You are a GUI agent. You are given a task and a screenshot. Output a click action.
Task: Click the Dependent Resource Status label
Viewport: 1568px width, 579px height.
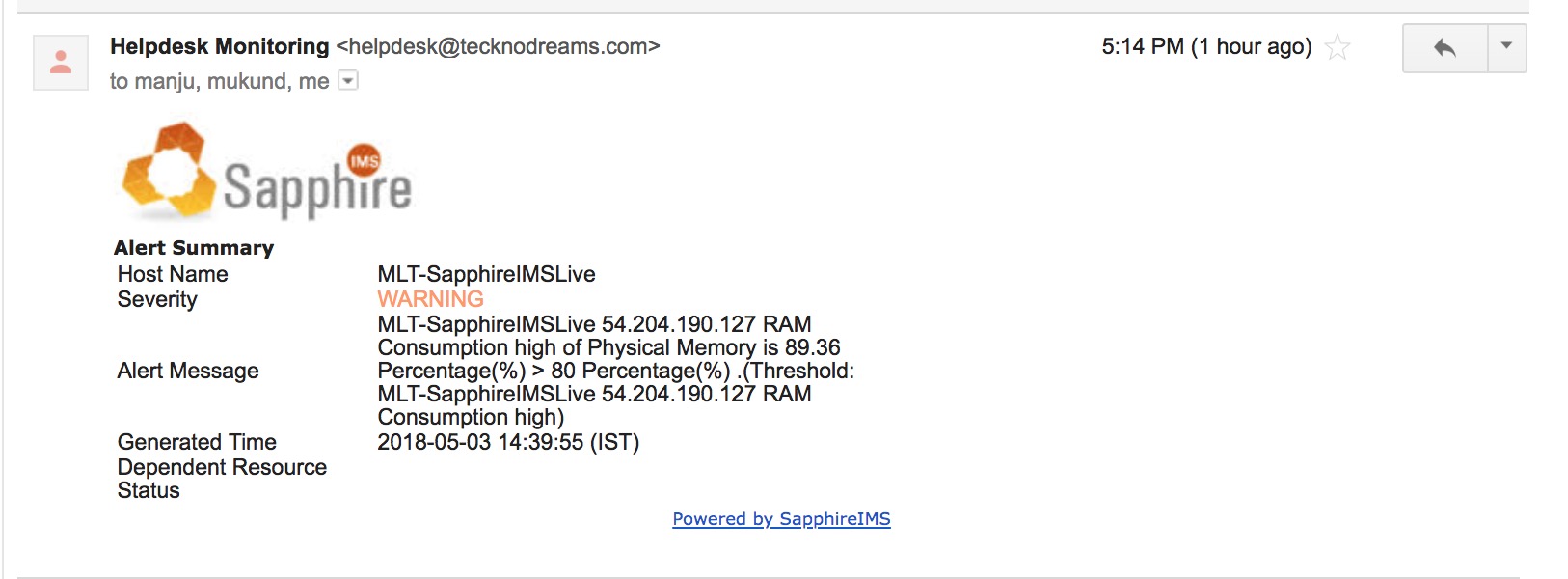(222, 479)
